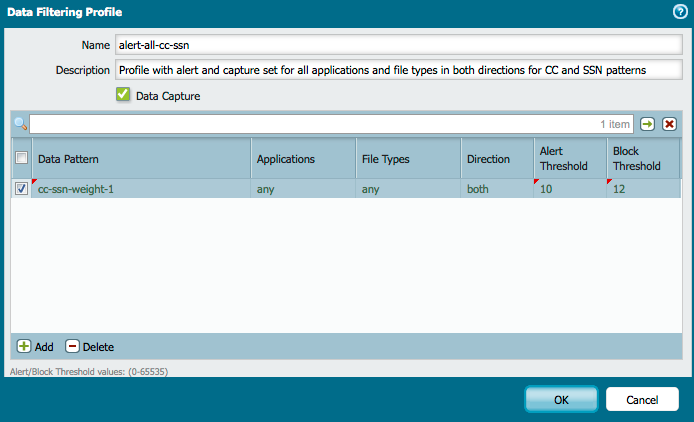The width and height of the screenshot is (694, 422).
Task: Sort by Data Pattern column header
Action: point(140,159)
